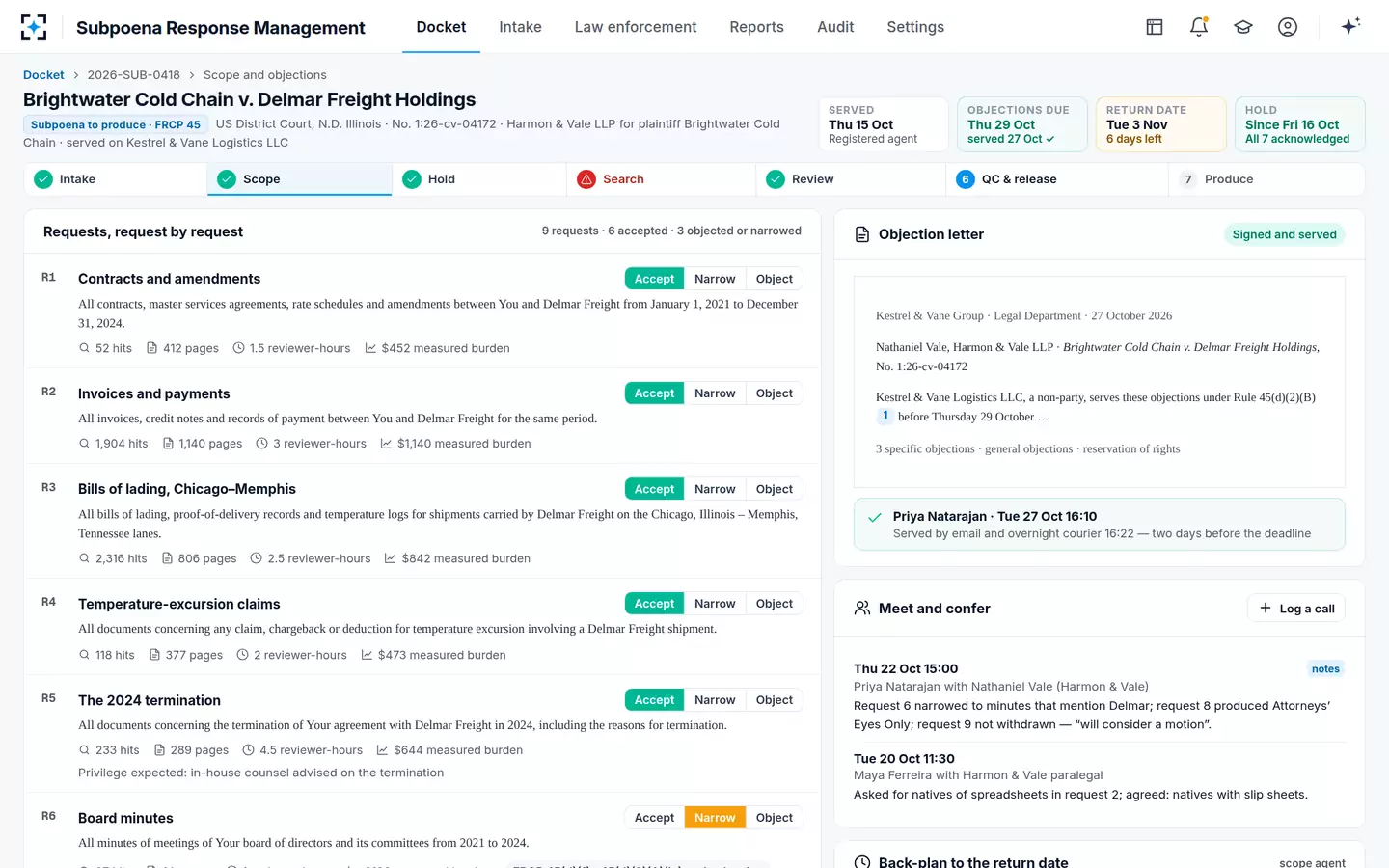Click the Back-plan clock icon
This screenshot has height=868, width=1389.
pos(862,862)
